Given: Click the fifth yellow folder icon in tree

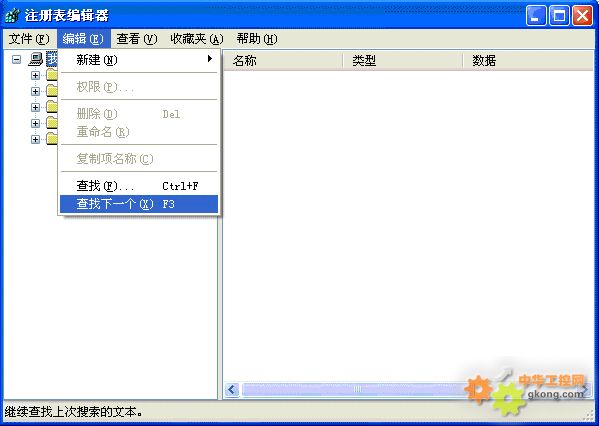Looking at the screenshot, I should click(52, 139).
